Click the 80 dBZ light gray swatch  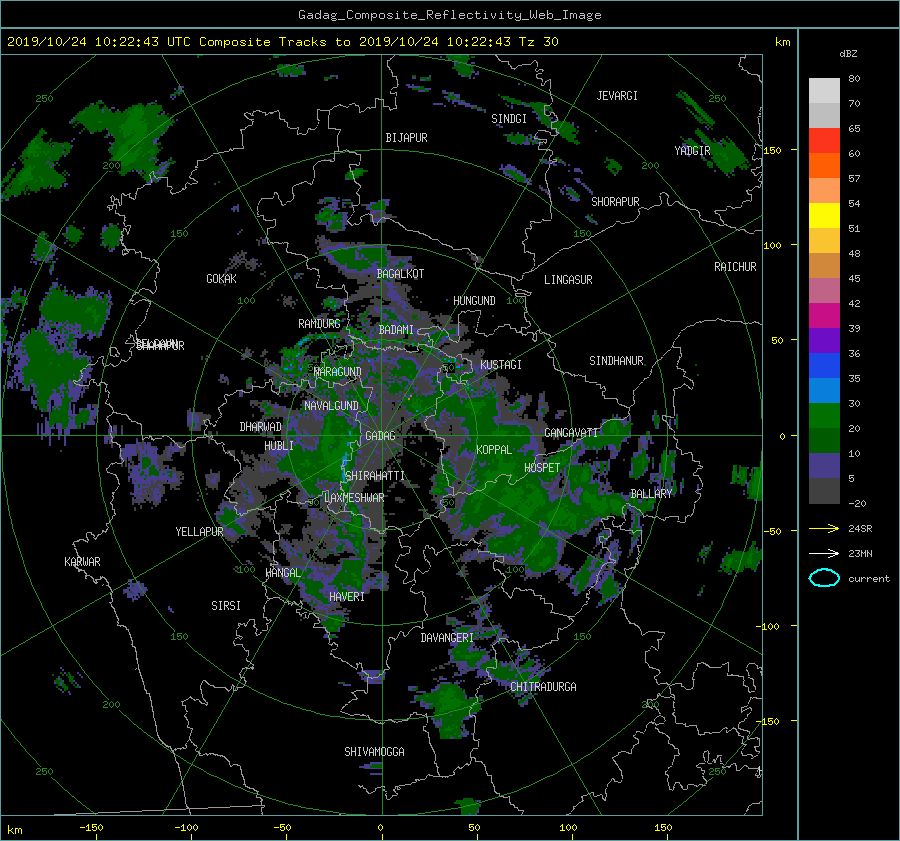click(x=824, y=90)
